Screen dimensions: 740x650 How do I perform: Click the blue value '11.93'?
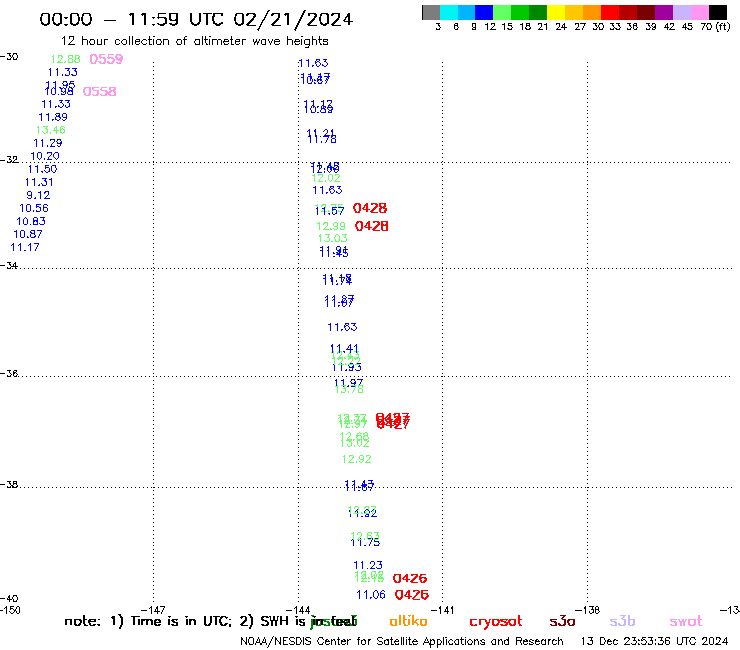click(x=347, y=367)
